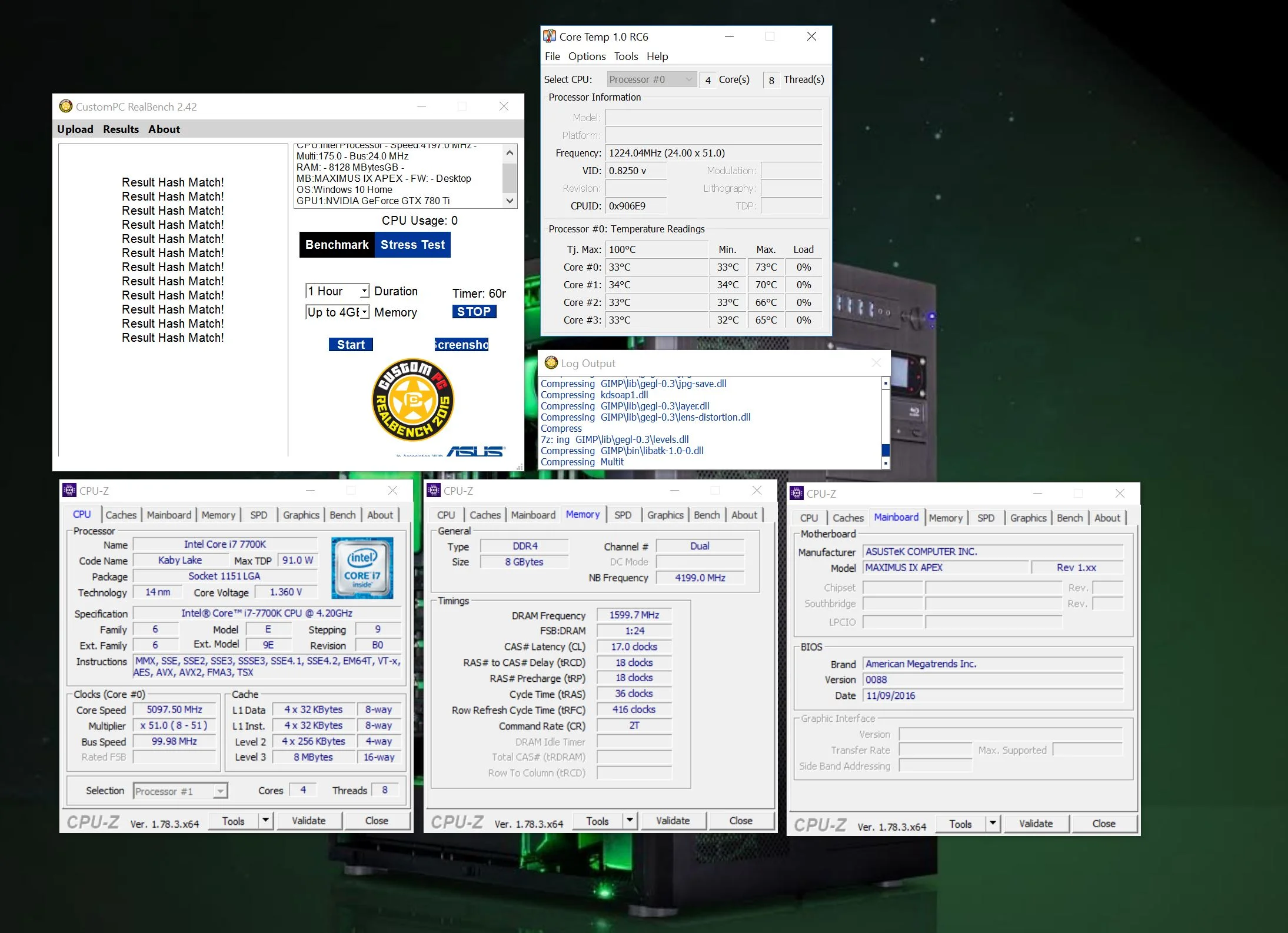Viewport: 1288px width, 933px height.
Task: Click the Log Output scrollbar down arrow
Action: pos(886,464)
